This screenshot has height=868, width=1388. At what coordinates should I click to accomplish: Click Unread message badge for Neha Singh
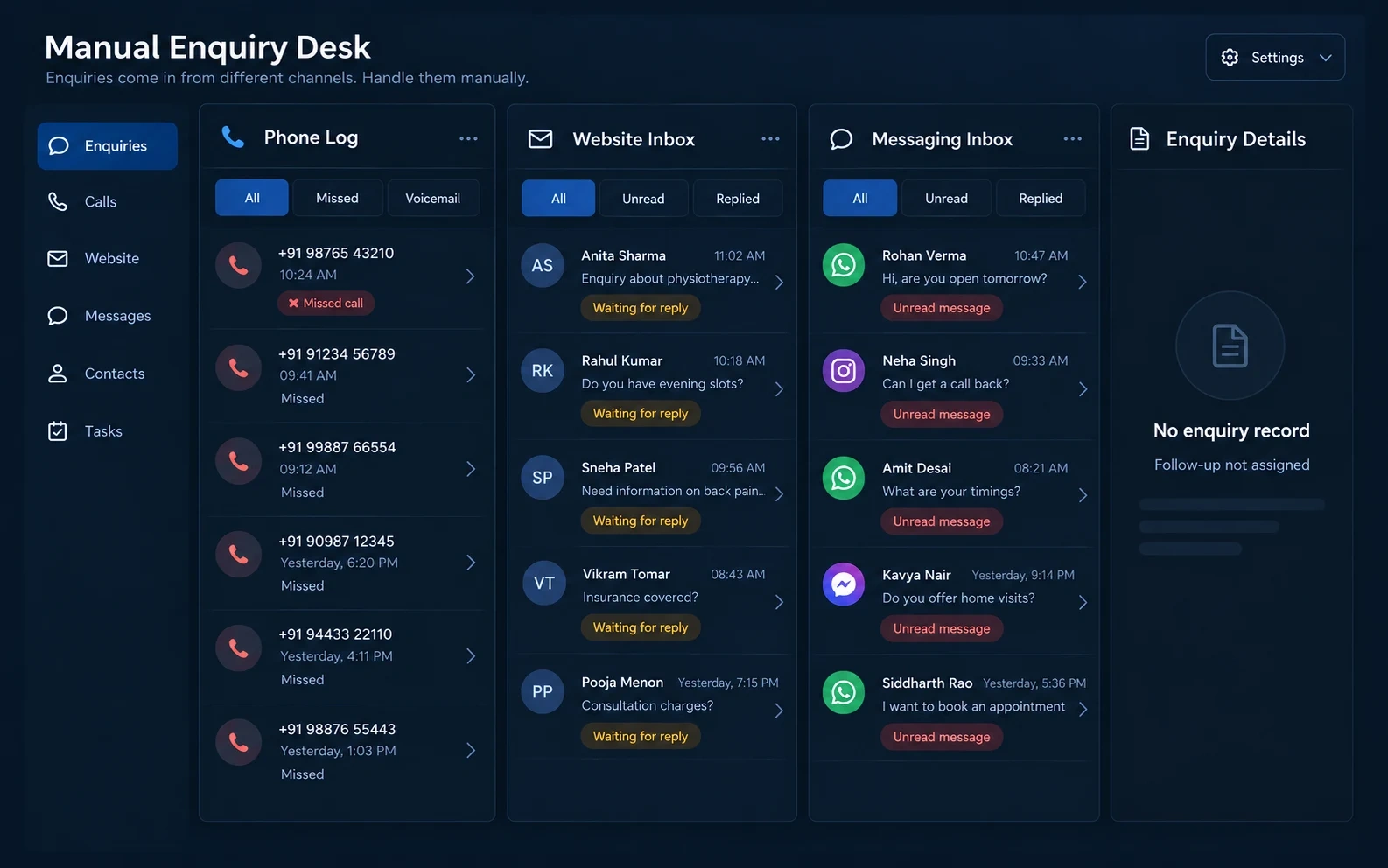click(942, 415)
